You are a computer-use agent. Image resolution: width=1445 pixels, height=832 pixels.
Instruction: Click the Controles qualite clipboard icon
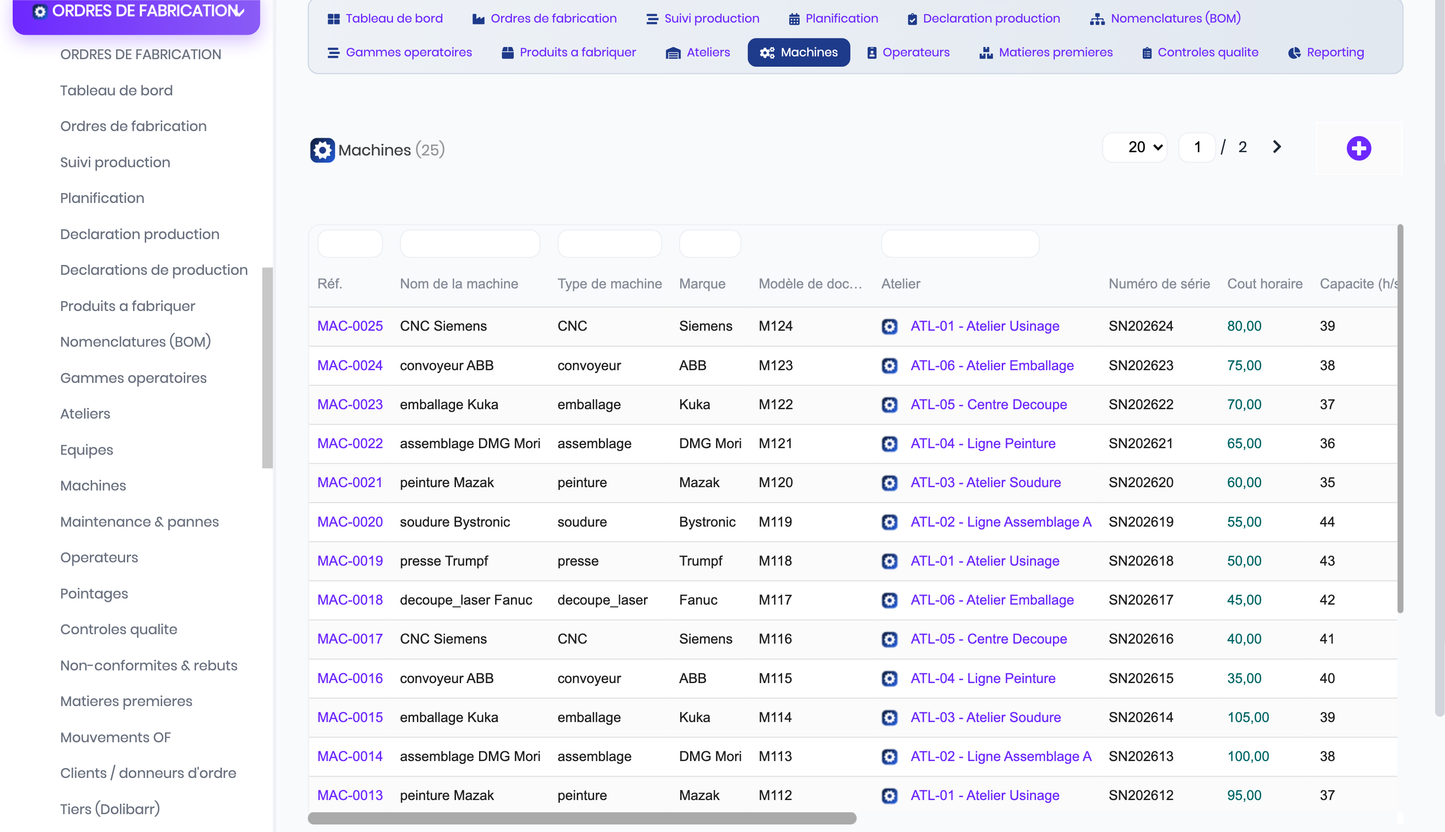(1147, 53)
